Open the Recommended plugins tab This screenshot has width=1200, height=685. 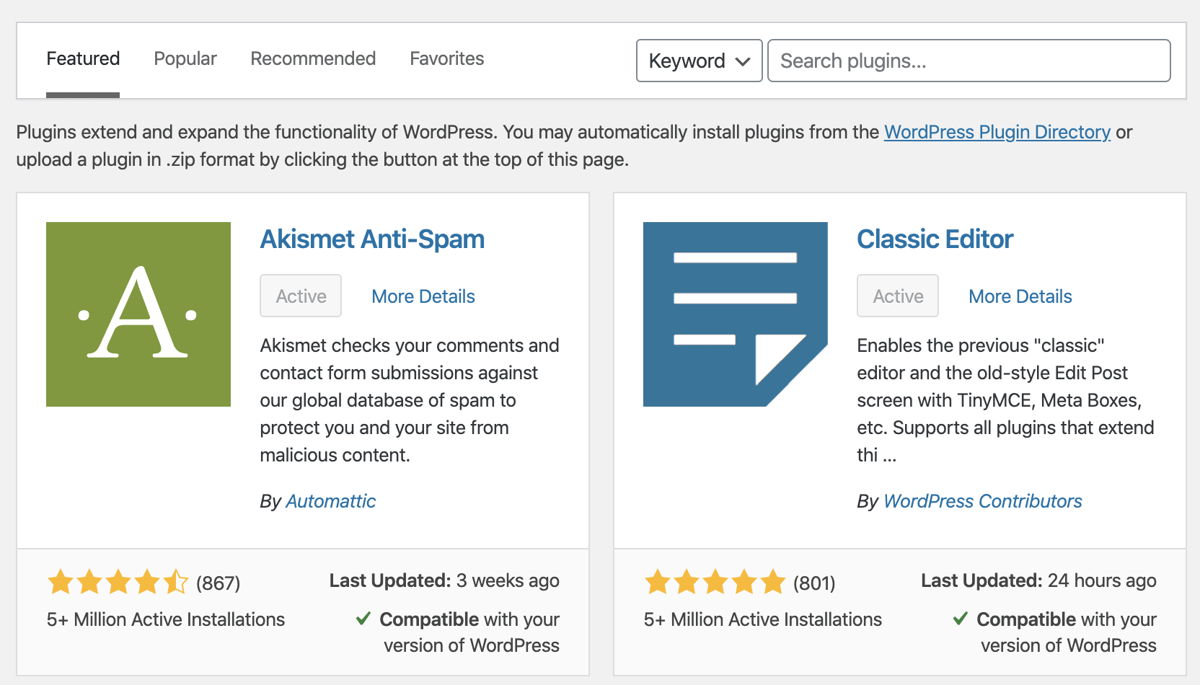pyautogui.click(x=313, y=59)
